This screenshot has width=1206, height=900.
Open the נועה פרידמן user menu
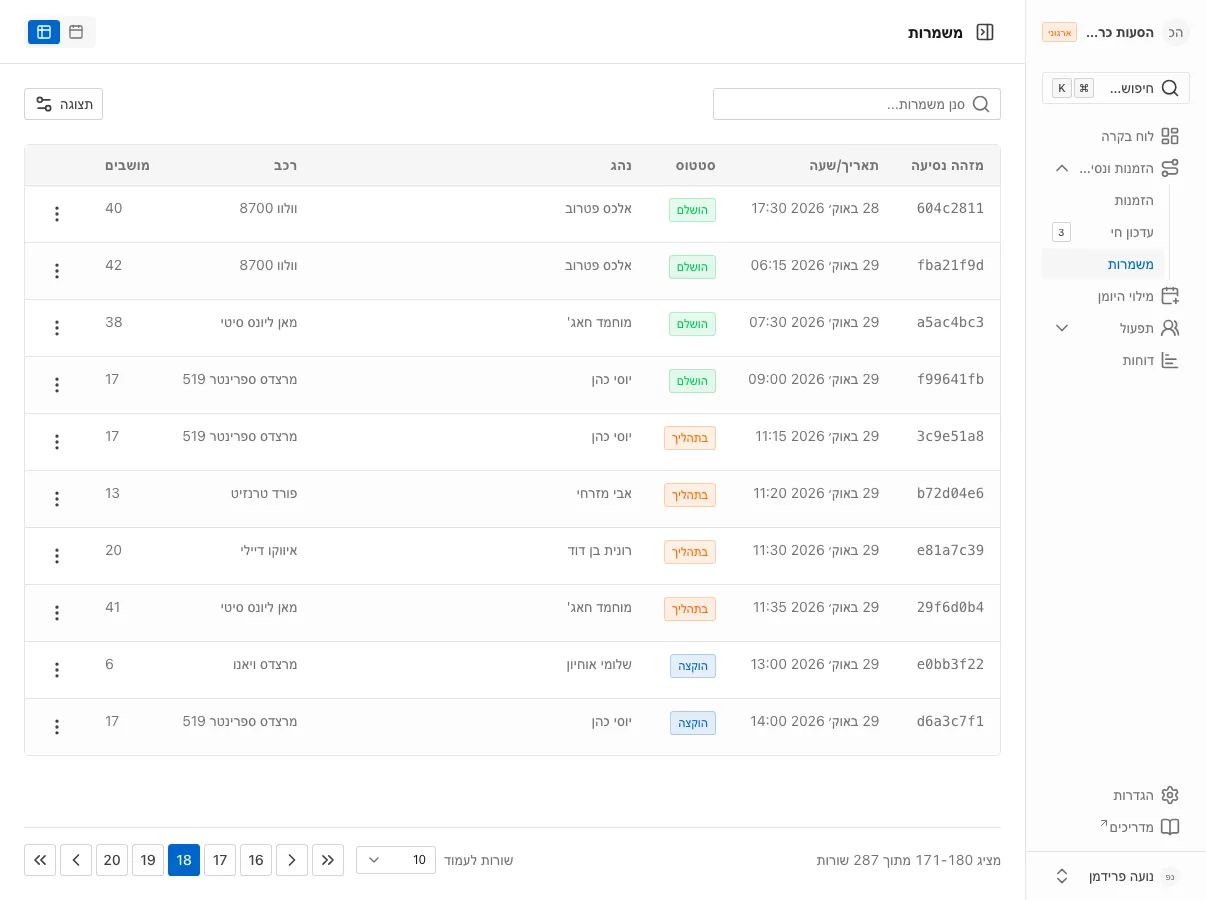coord(1116,876)
